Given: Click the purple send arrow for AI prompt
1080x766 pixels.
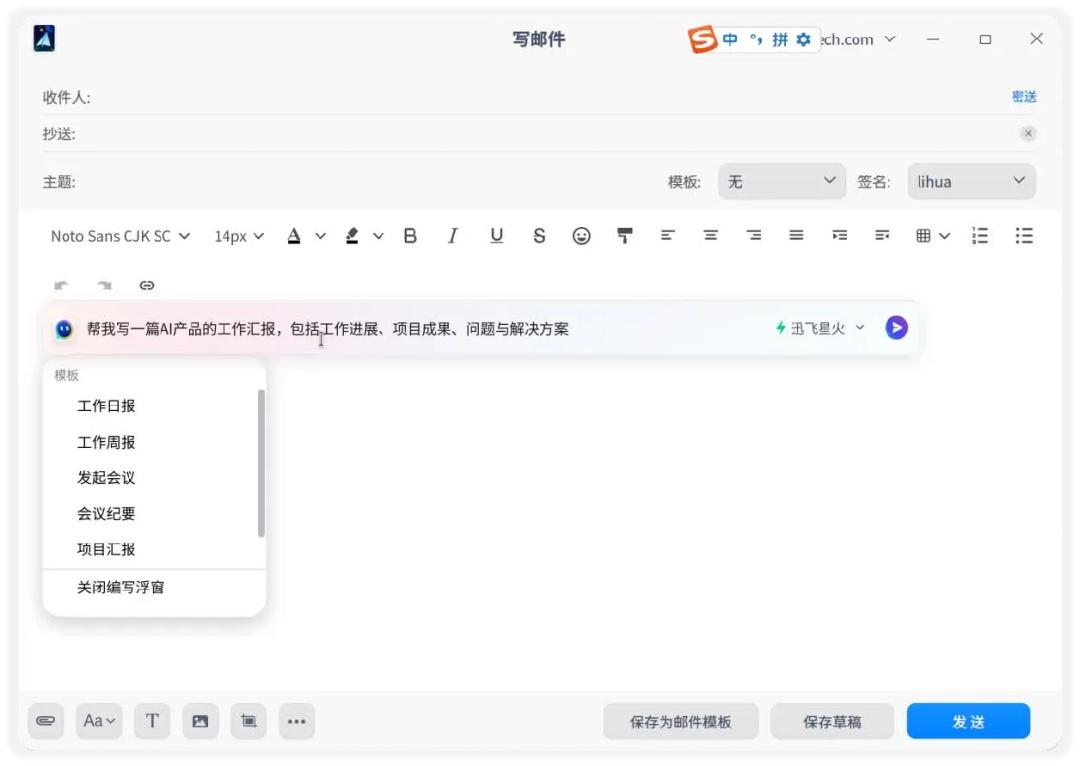Looking at the screenshot, I should point(896,327).
